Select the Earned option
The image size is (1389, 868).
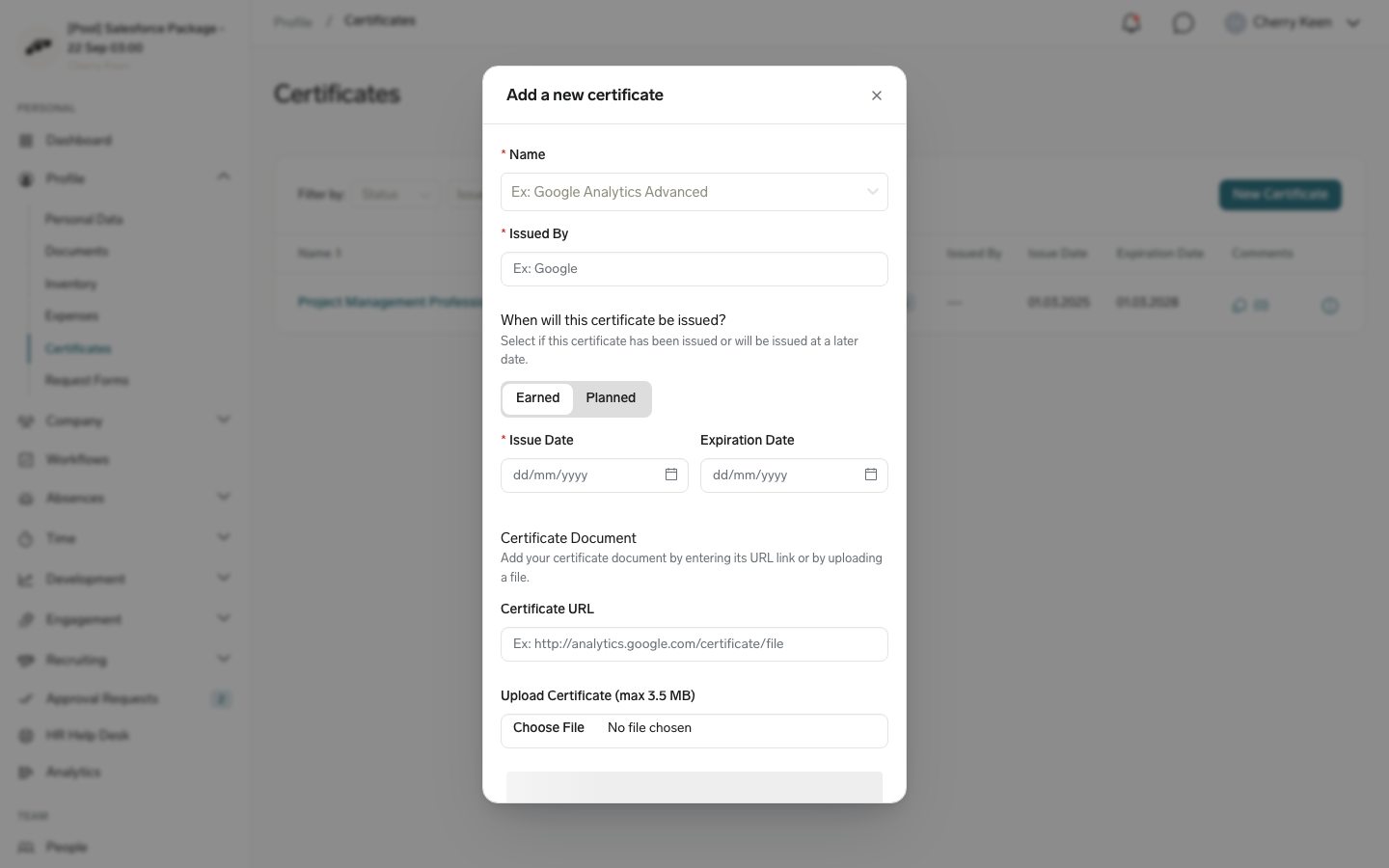click(x=537, y=398)
